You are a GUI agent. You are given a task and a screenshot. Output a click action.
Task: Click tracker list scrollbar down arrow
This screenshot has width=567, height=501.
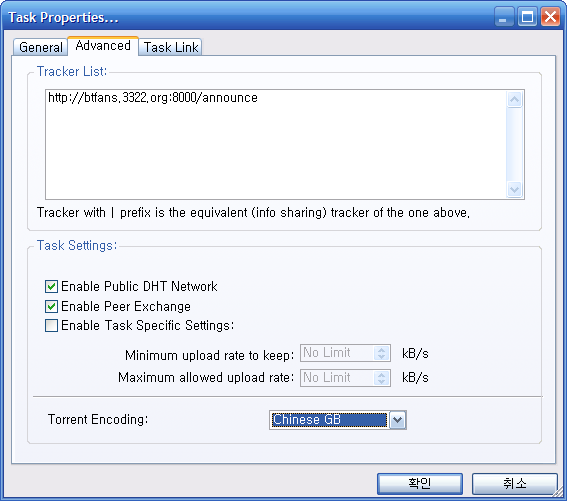(515, 189)
